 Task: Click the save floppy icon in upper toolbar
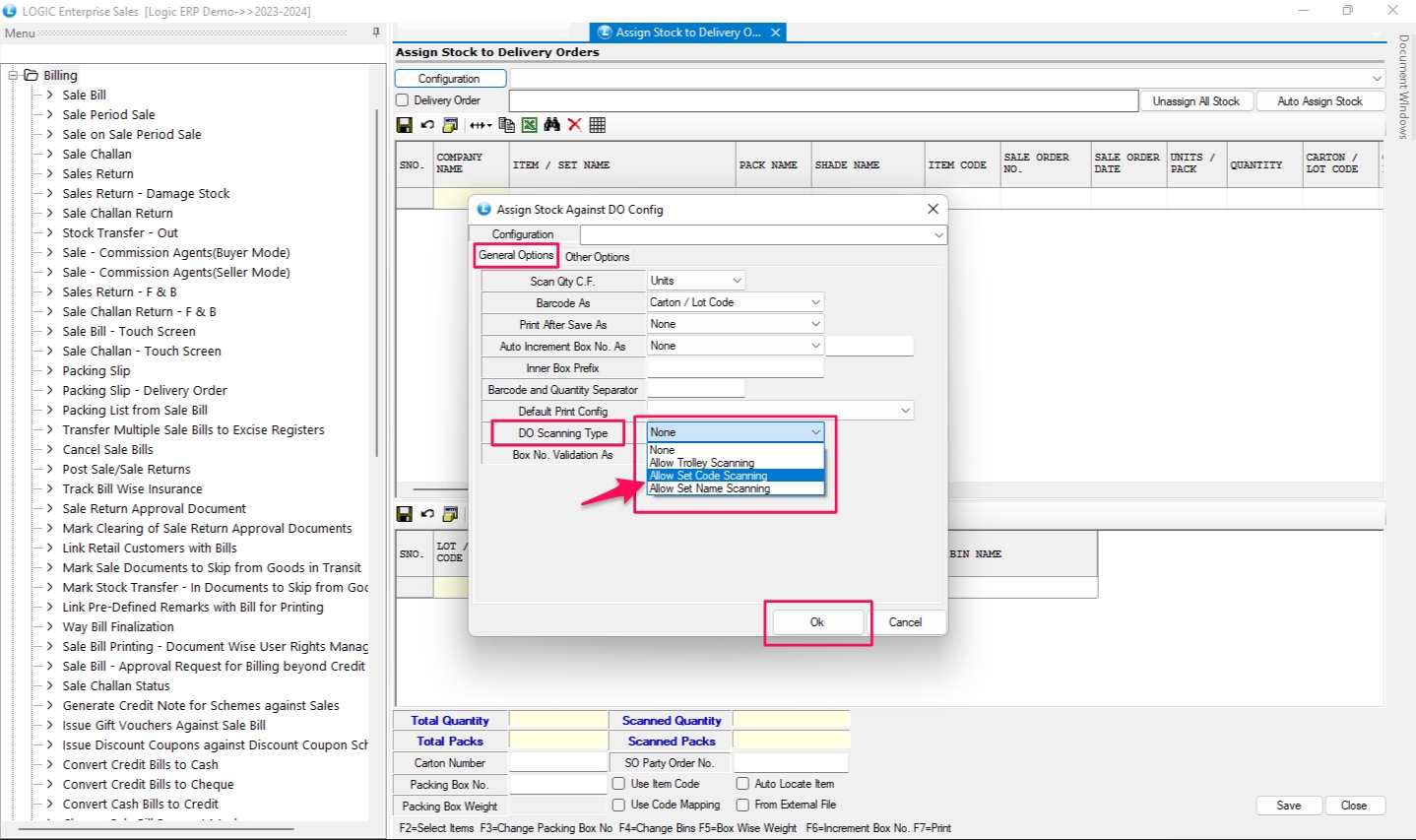pos(404,125)
